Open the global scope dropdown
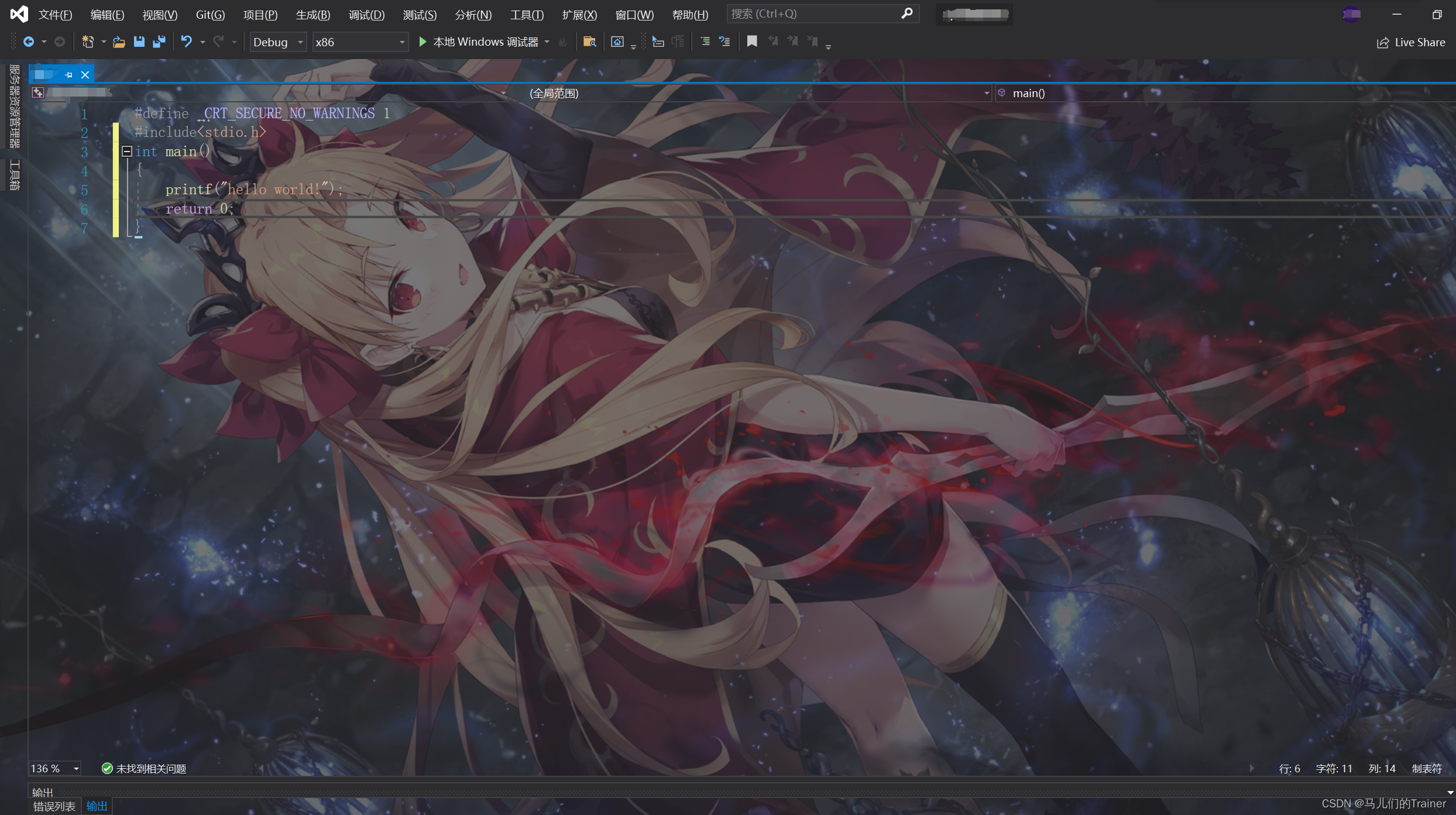 [753, 94]
